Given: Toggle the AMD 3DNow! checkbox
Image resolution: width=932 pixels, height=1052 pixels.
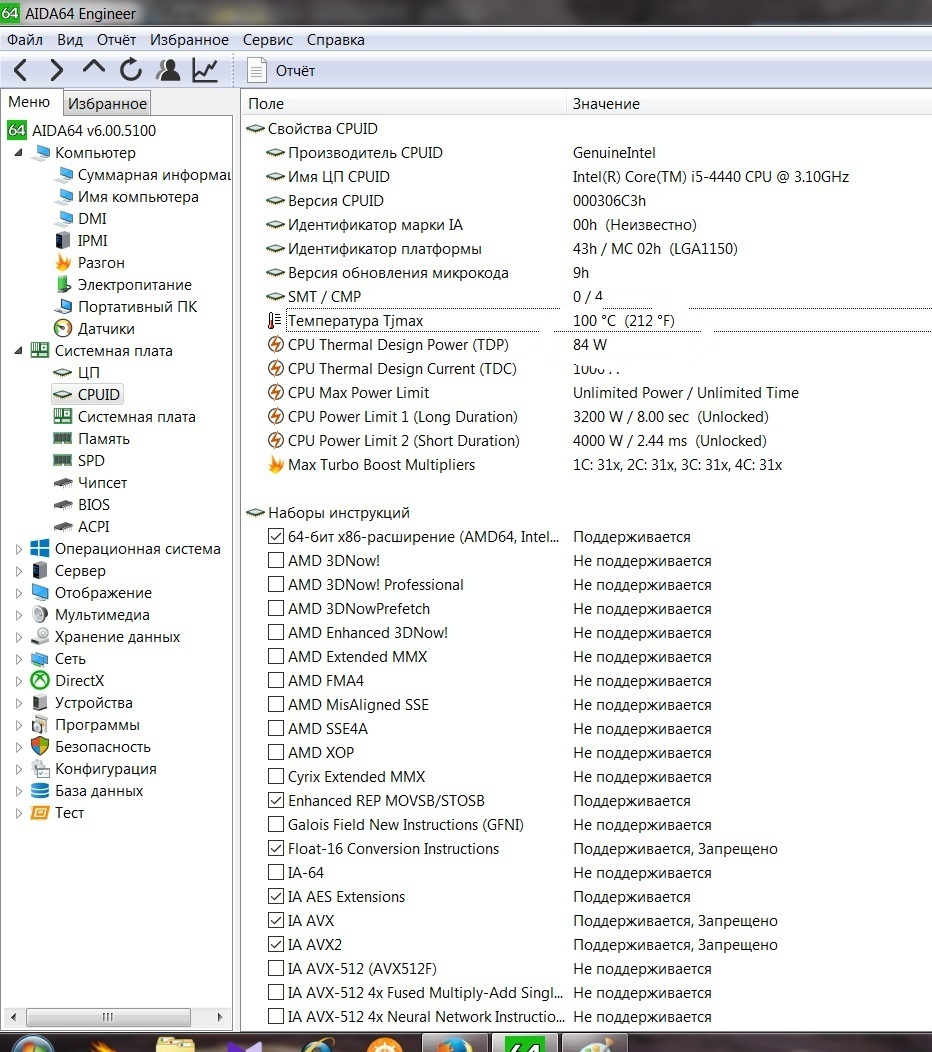Looking at the screenshot, I should pos(275,560).
